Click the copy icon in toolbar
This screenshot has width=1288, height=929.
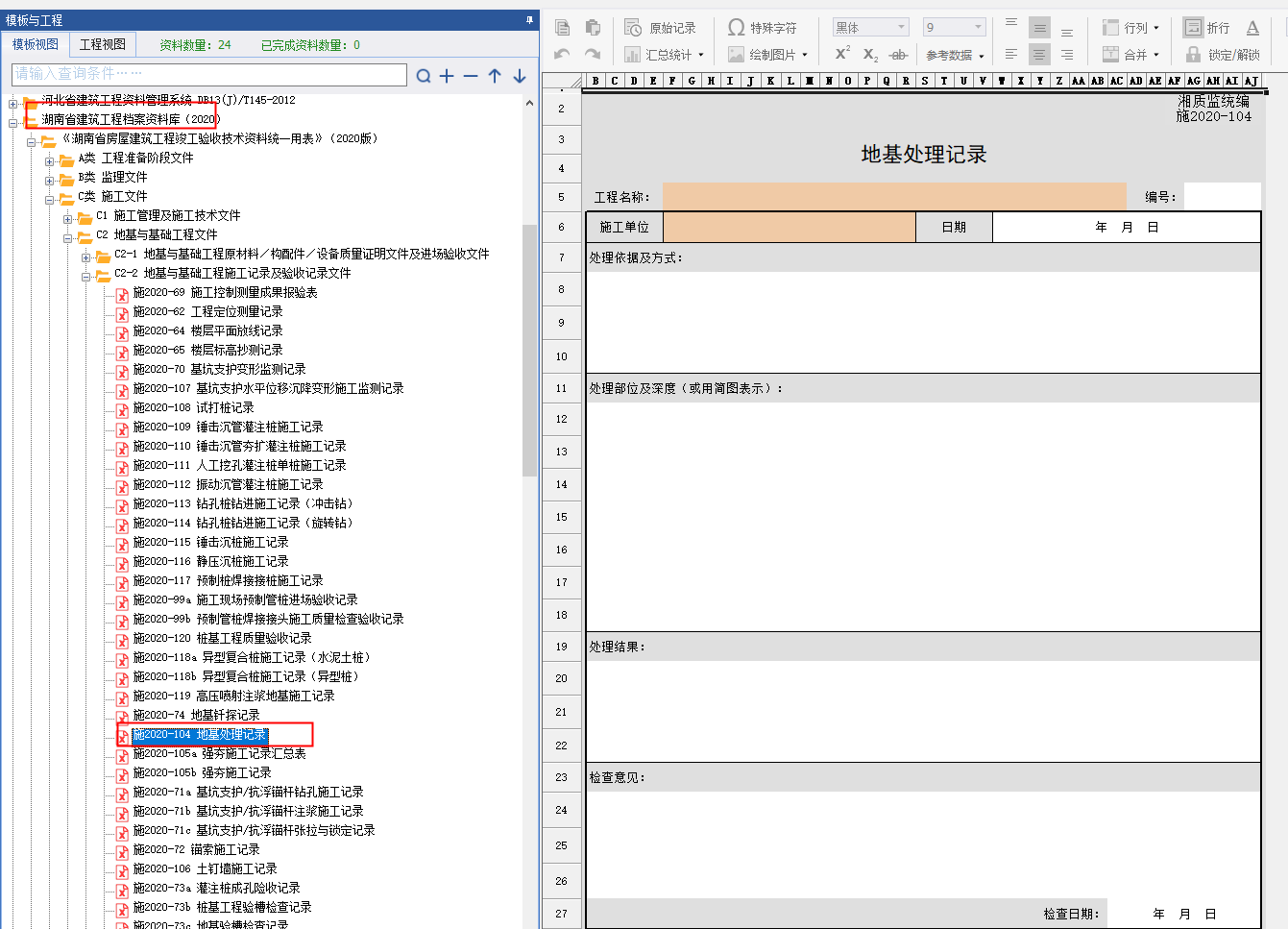563,28
